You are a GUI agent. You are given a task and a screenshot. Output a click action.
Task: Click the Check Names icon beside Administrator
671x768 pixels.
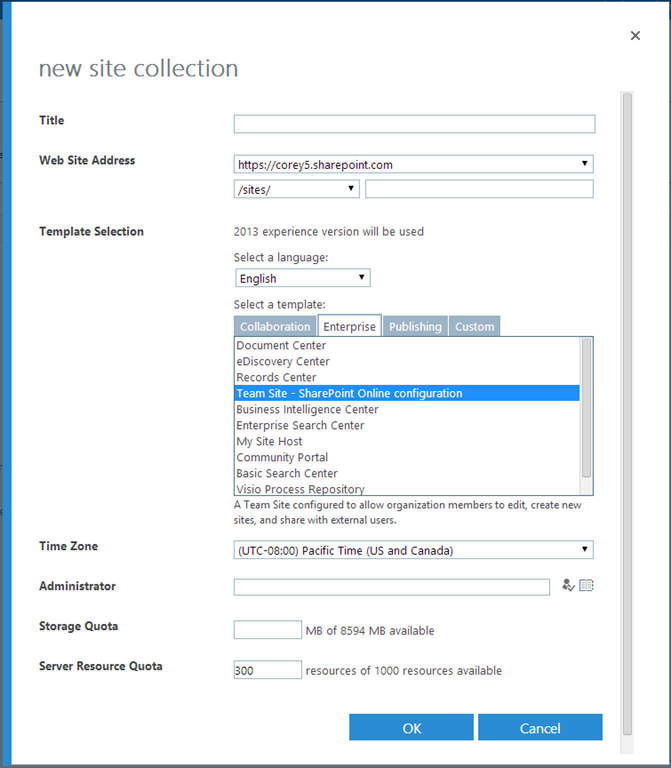568,585
